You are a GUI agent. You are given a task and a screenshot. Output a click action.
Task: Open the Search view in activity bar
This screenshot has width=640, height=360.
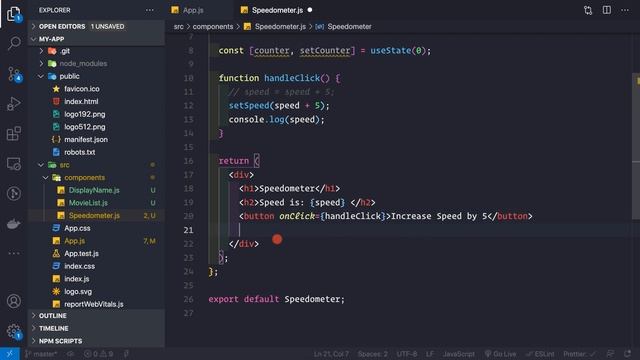(14, 43)
